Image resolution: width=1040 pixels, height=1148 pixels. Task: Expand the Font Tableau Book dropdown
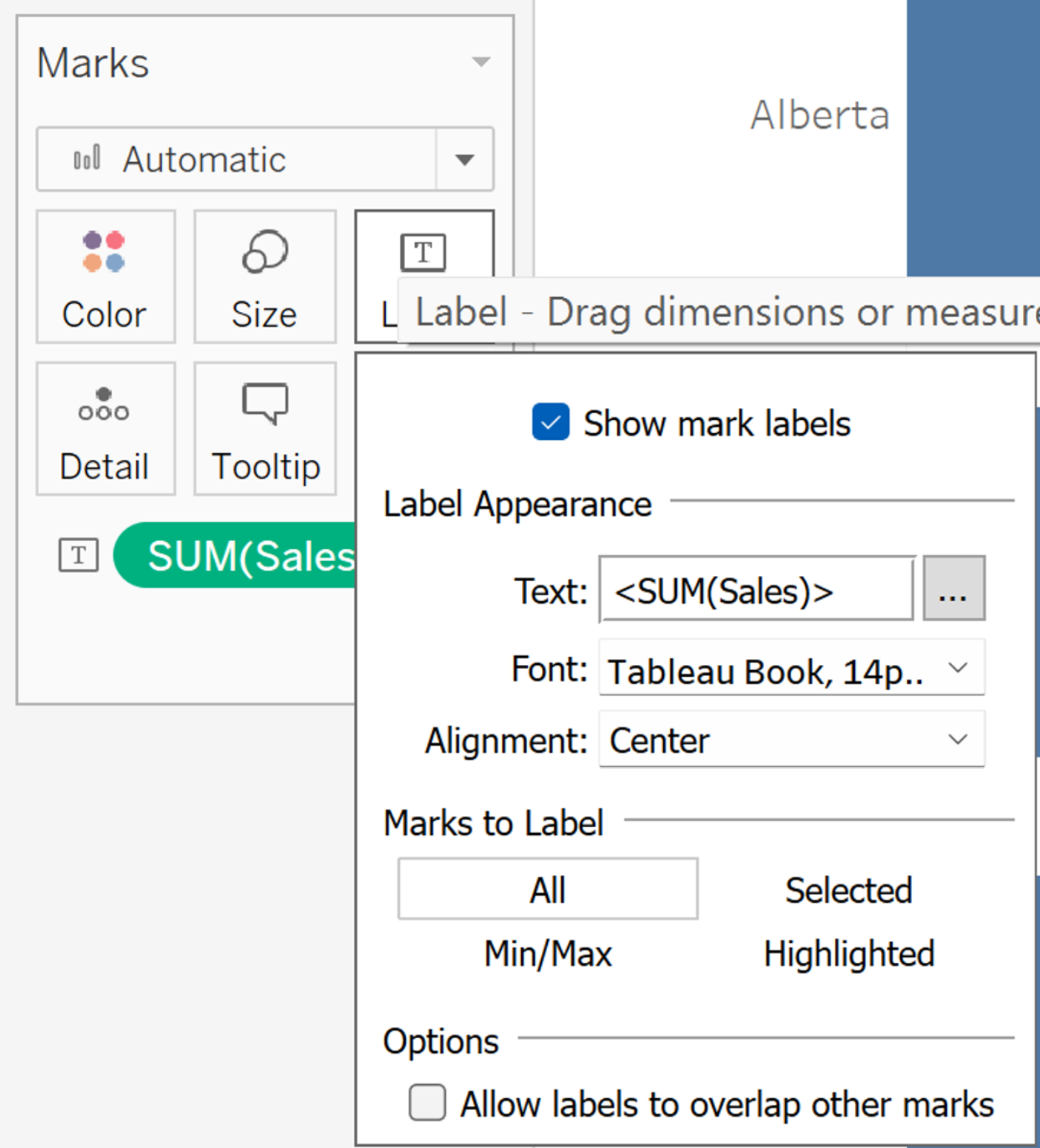(957, 668)
